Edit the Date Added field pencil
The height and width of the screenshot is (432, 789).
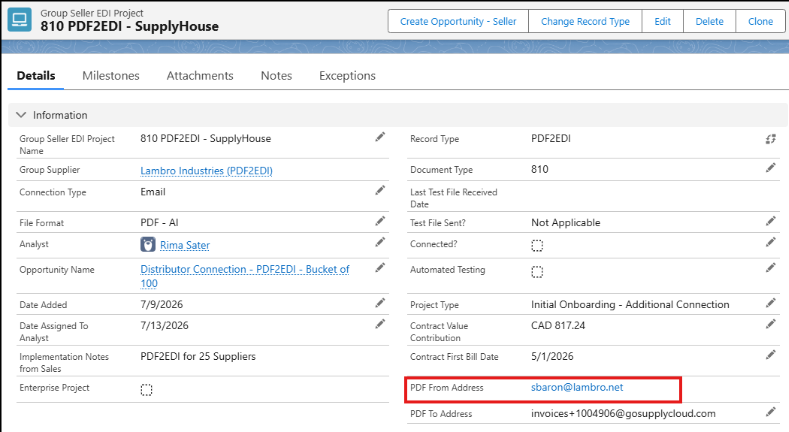pyautogui.click(x=380, y=303)
